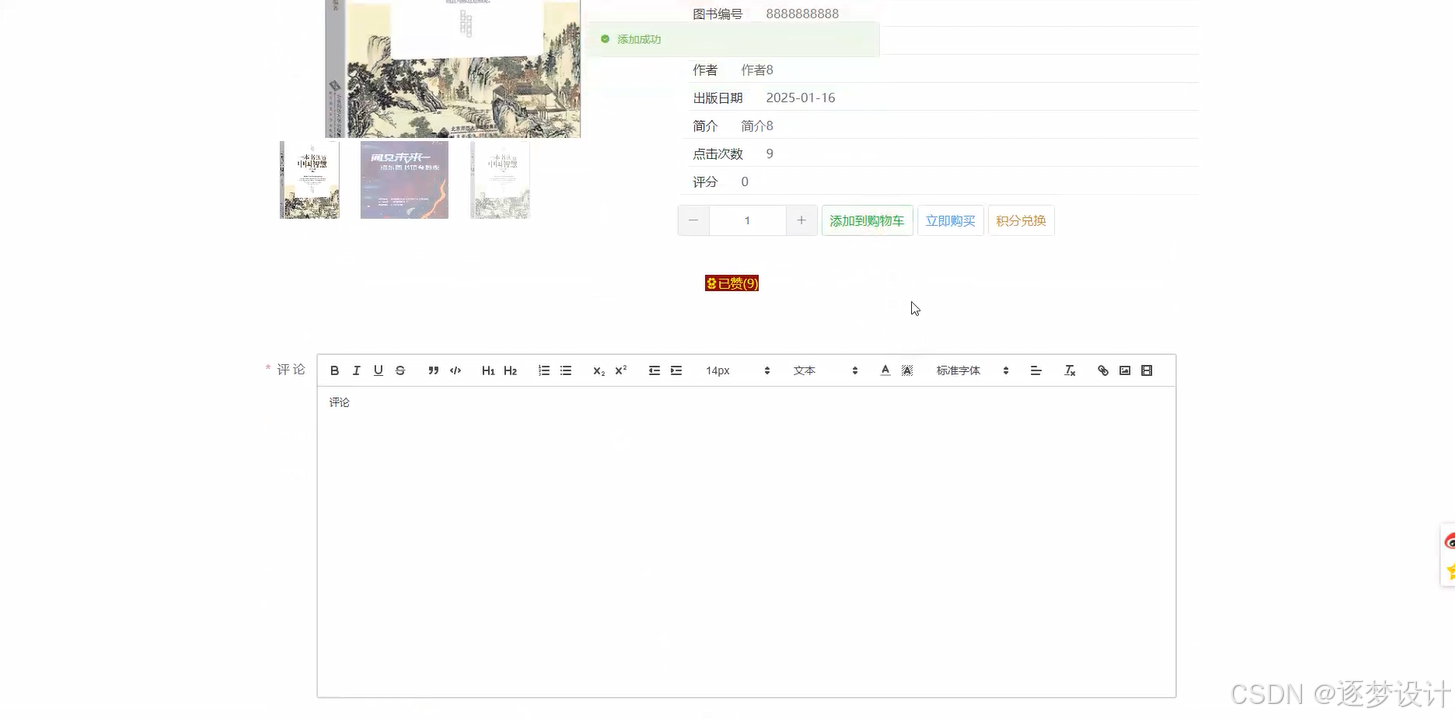Insert a hyperlink in the editor
This screenshot has height=720, width=1455.
[x=1103, y=370]
